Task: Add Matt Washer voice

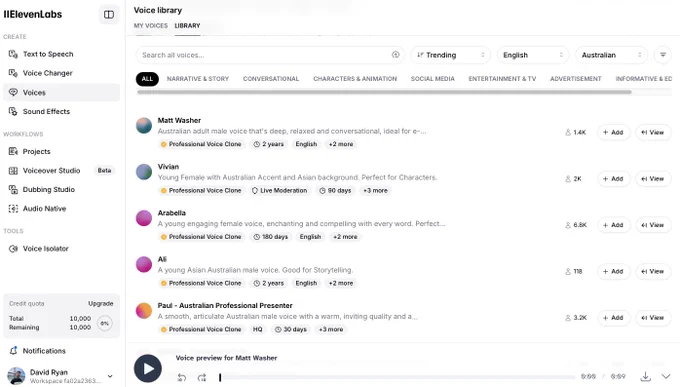Action: [x=613, y=132]
